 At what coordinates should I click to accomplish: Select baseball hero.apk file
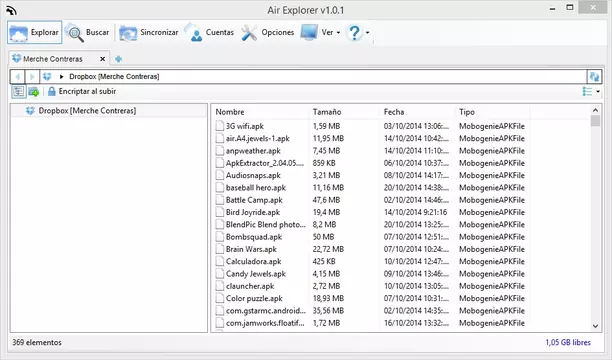click(x=256, y=188)
